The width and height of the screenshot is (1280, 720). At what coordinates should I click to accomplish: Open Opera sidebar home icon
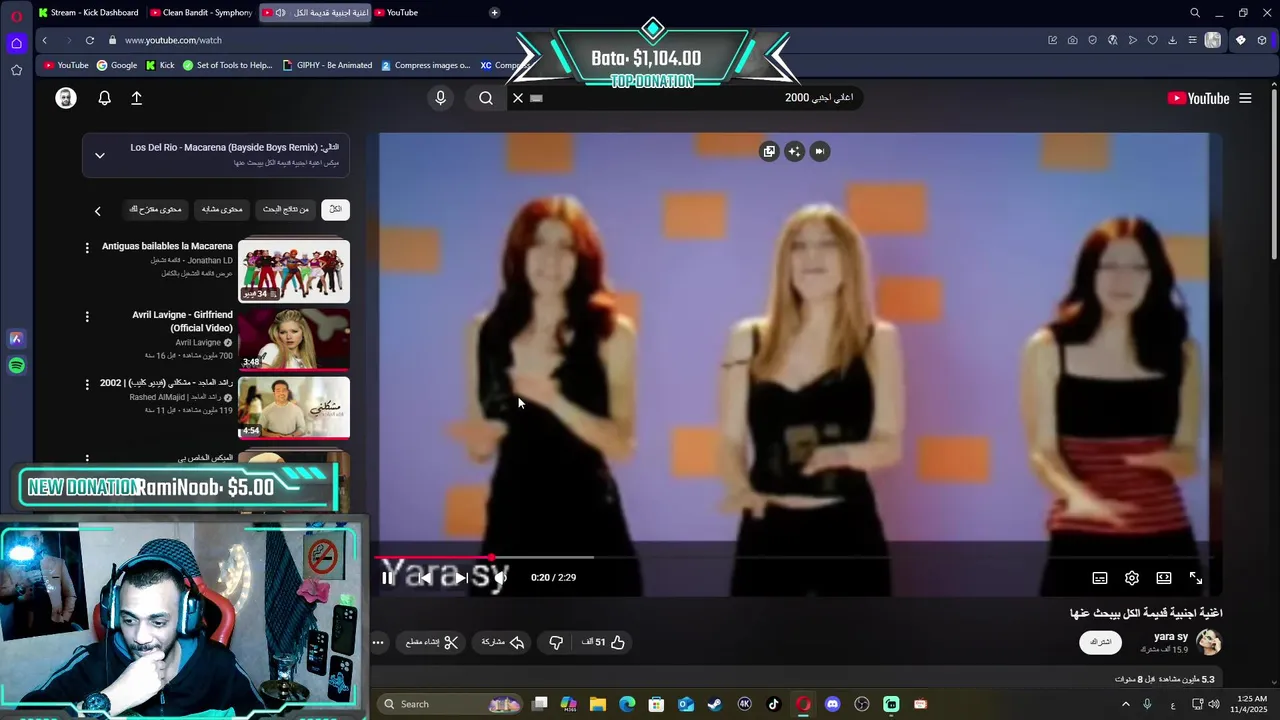click(16, 43)
